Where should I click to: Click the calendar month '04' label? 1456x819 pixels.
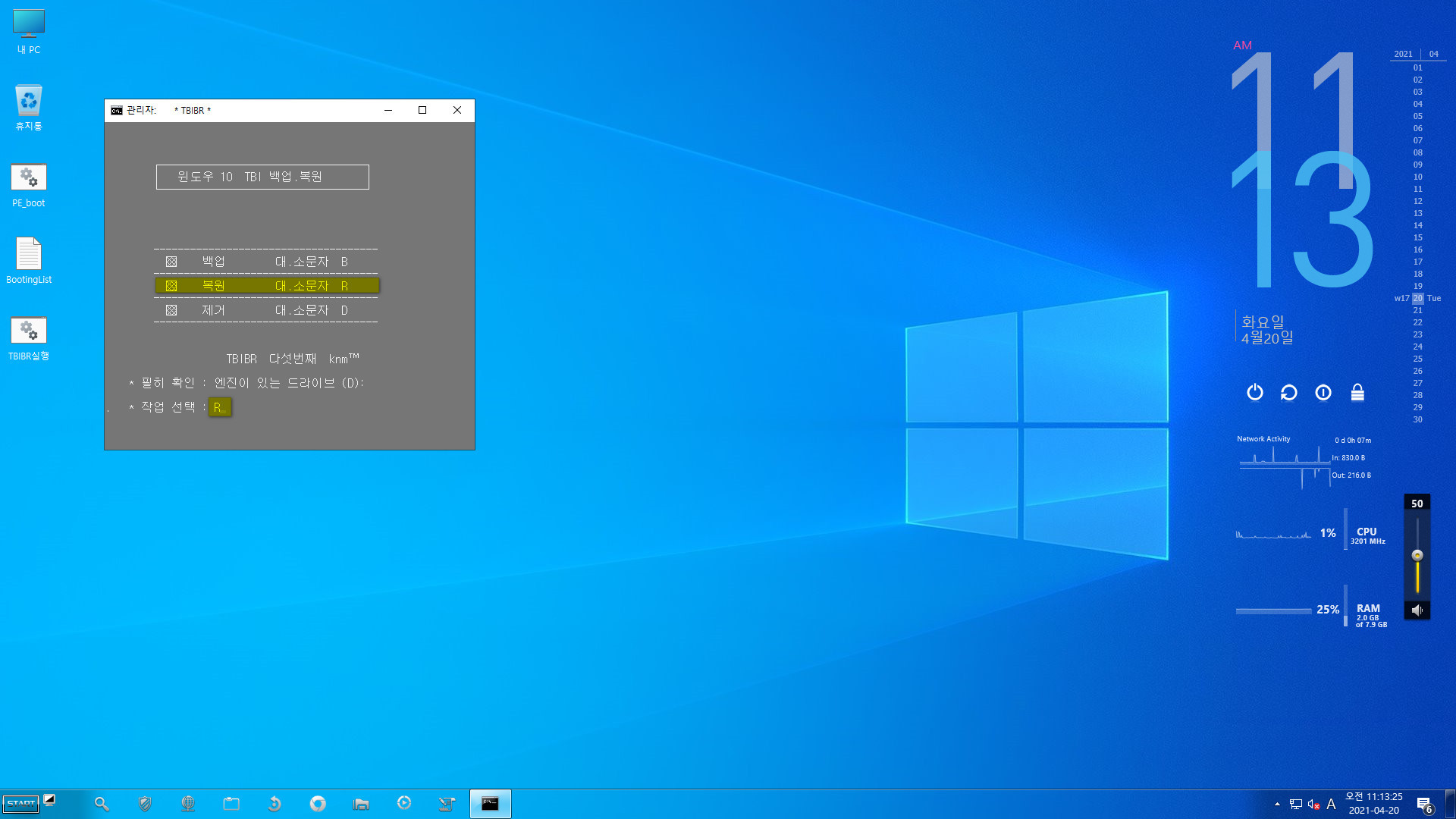[1434, 54]
